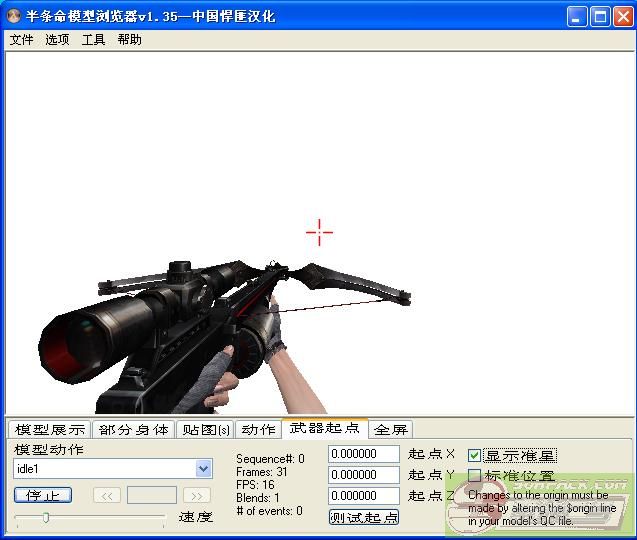The height and width of the screenshot is (540, 637).
Task: Switch to the 贴图(s) tab
Action: click(x=205, y=429)
